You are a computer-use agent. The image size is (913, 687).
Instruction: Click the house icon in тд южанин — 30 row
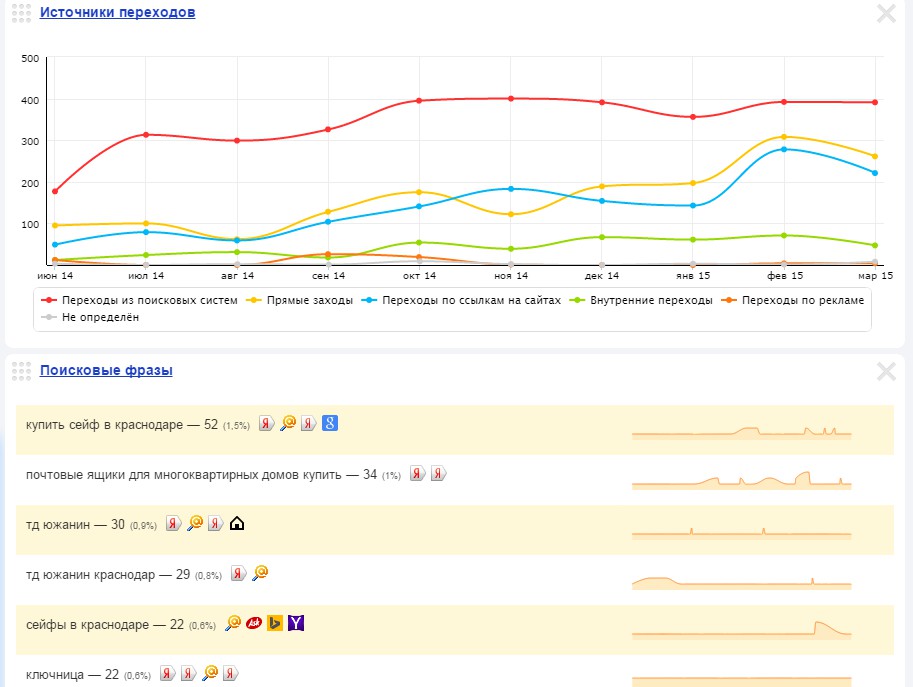237,523
